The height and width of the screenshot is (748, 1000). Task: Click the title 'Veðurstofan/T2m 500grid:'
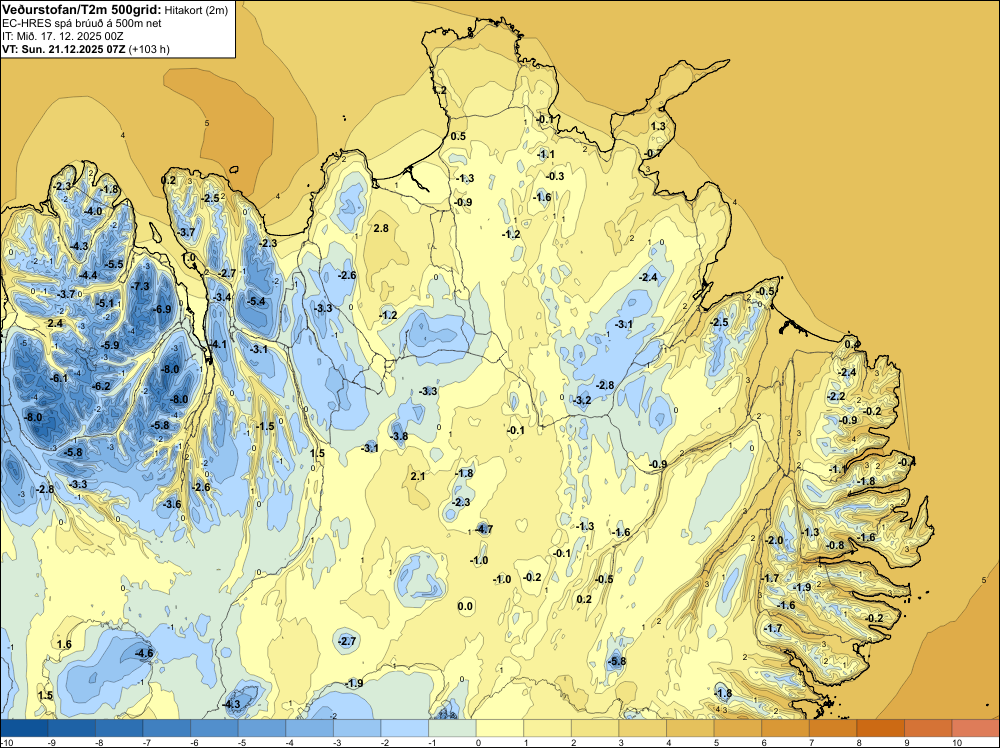tap(82, 10)
